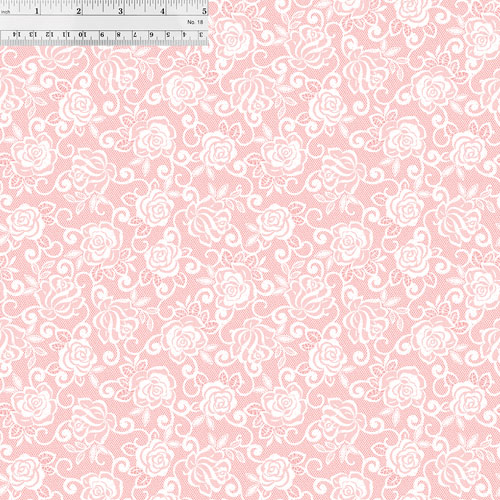Screen dimensions: 500x500
Task: Click the upside-down 7 on the centimeter scale
Action: click(135, 34)
